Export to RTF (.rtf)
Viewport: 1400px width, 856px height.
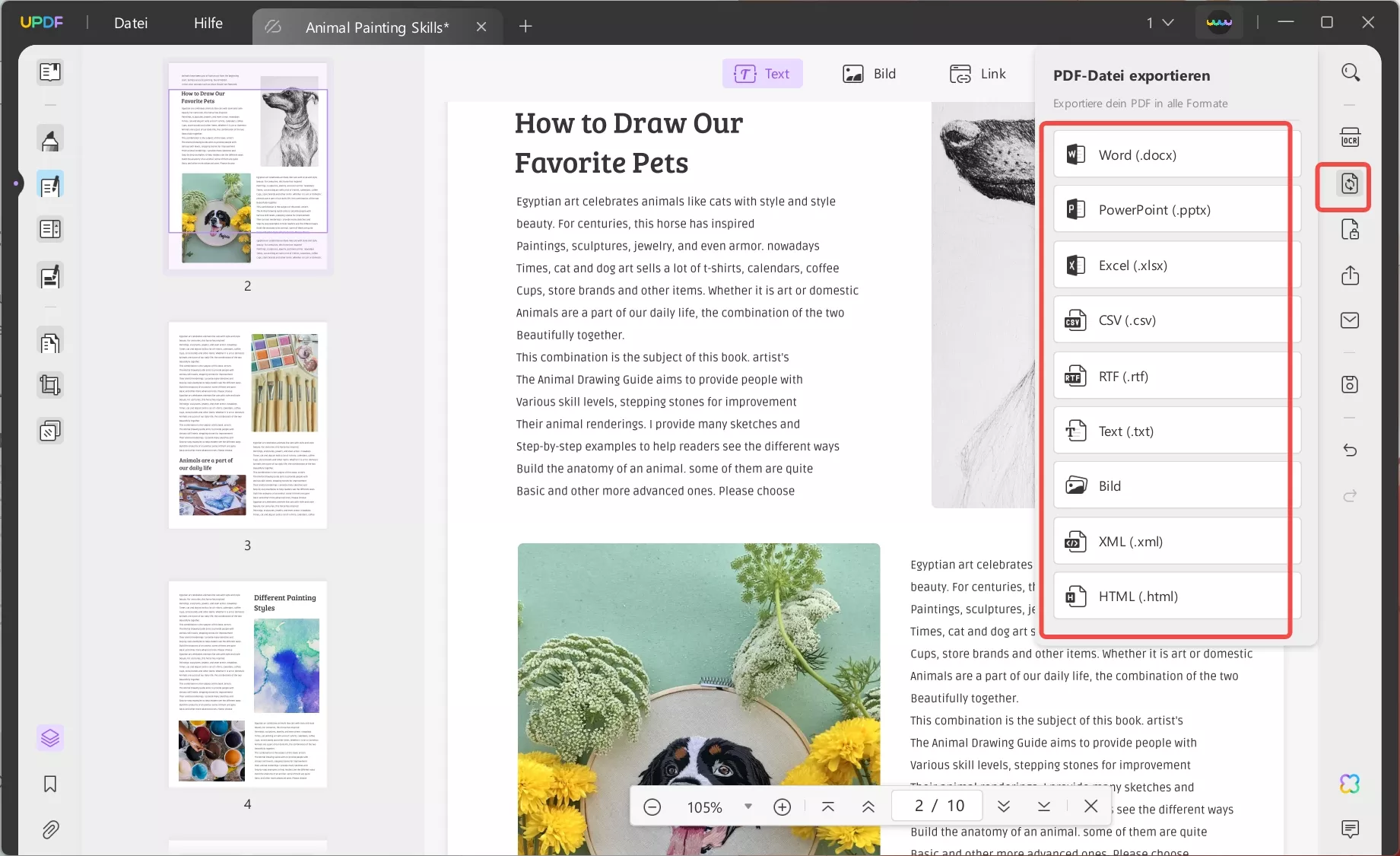[x=1177, y=376]
